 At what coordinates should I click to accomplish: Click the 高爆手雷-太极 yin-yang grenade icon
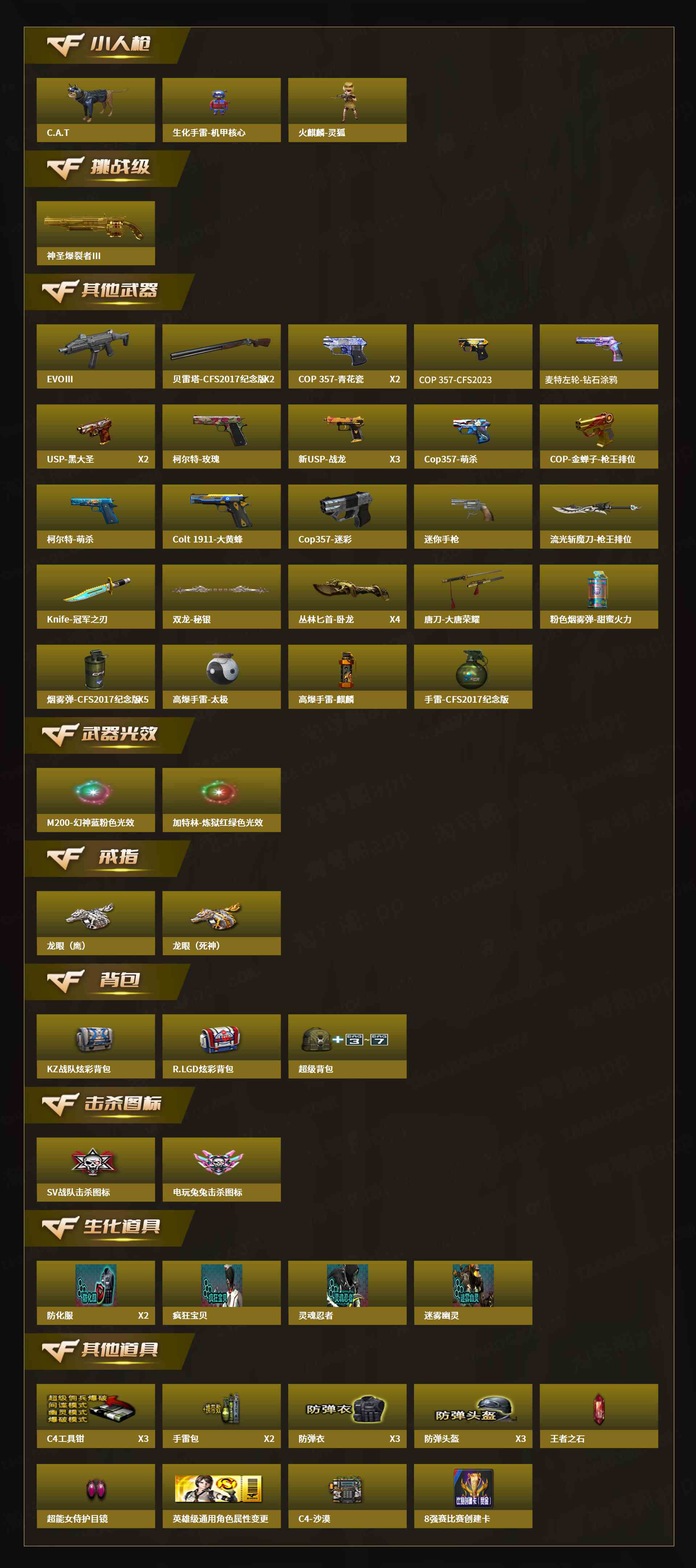[x=221, y=668]
